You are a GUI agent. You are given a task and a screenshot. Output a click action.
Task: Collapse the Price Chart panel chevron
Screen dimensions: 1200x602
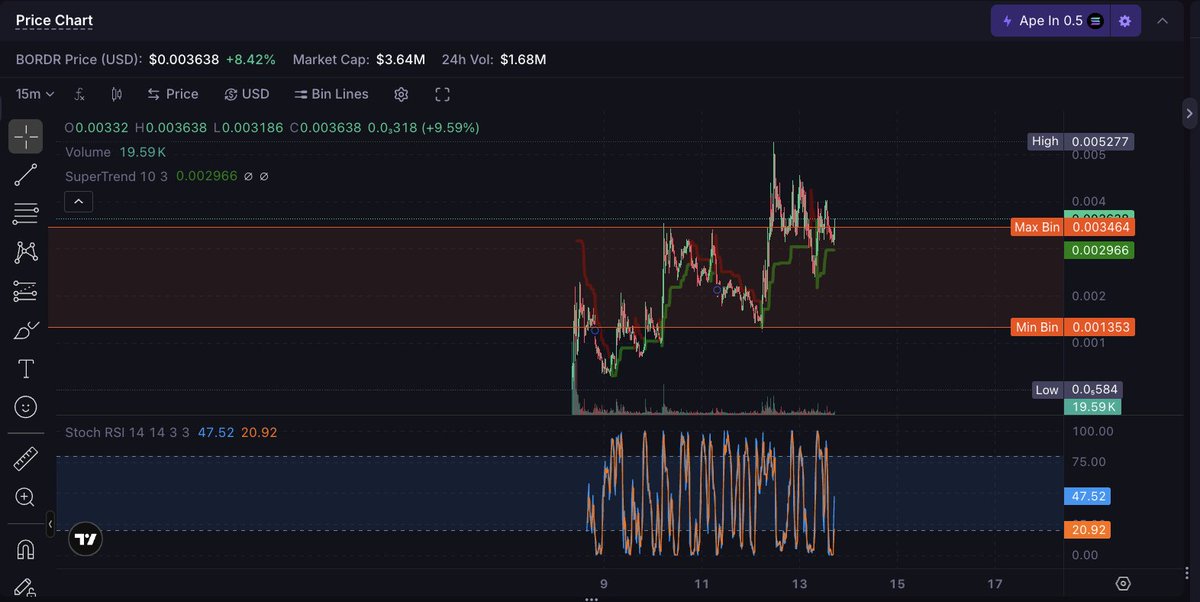pos(1163,21)
